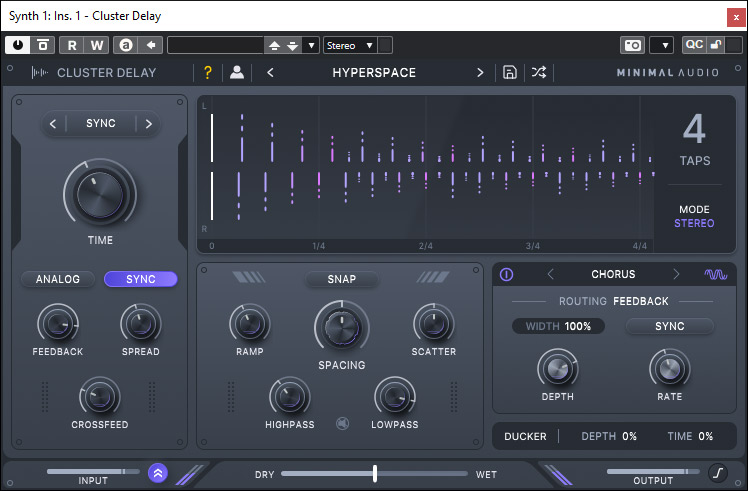748x491 pixels.
Task: Open the host snapshot camera icon
Action: [632, 45]
